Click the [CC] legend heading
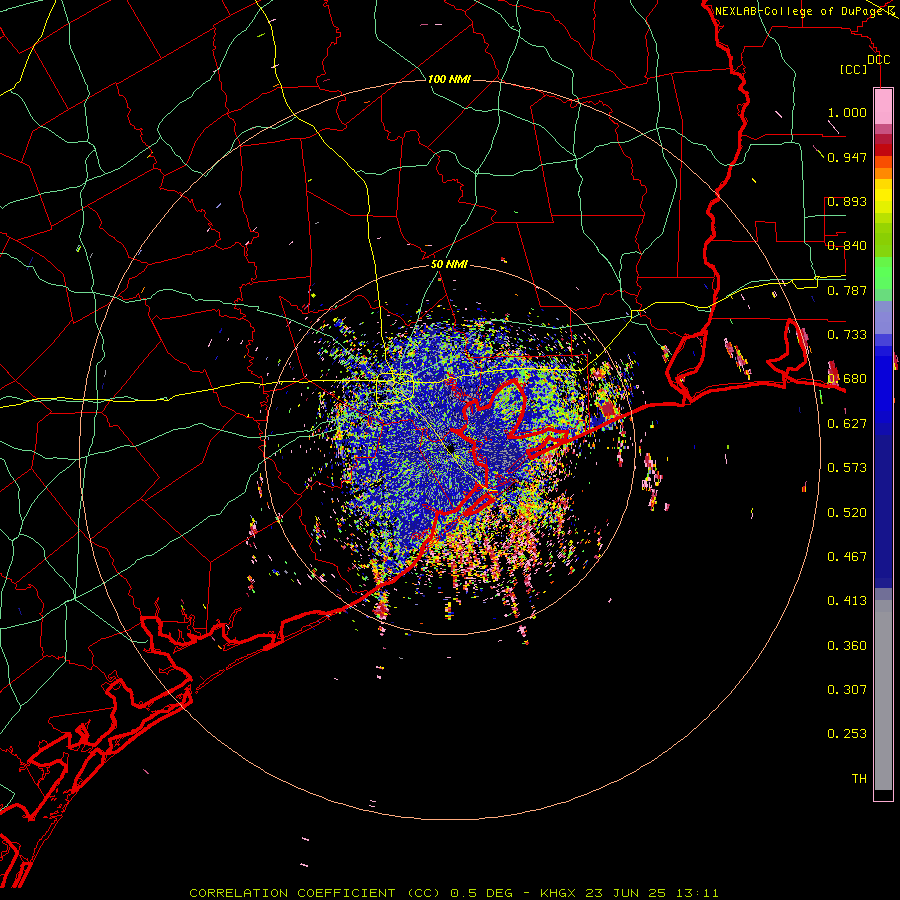 pyautogui.click(x=854, y=69)
